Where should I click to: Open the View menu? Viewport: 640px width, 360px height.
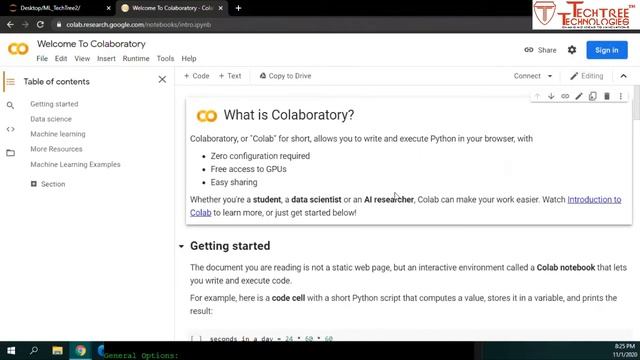[x=82, y=59]
